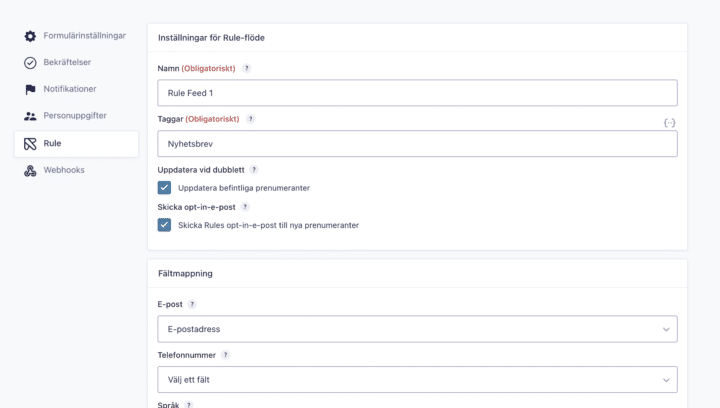
Task: Expand the Telefonnummer Välj ett fält dropdown
Action: [x=417, y=380]
